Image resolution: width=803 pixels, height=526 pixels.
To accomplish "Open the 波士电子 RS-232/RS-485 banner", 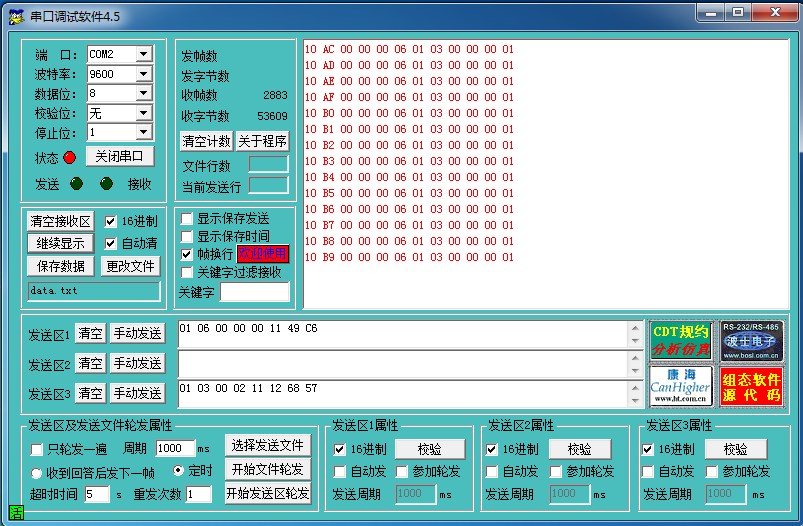I will [x=751, y=341].
